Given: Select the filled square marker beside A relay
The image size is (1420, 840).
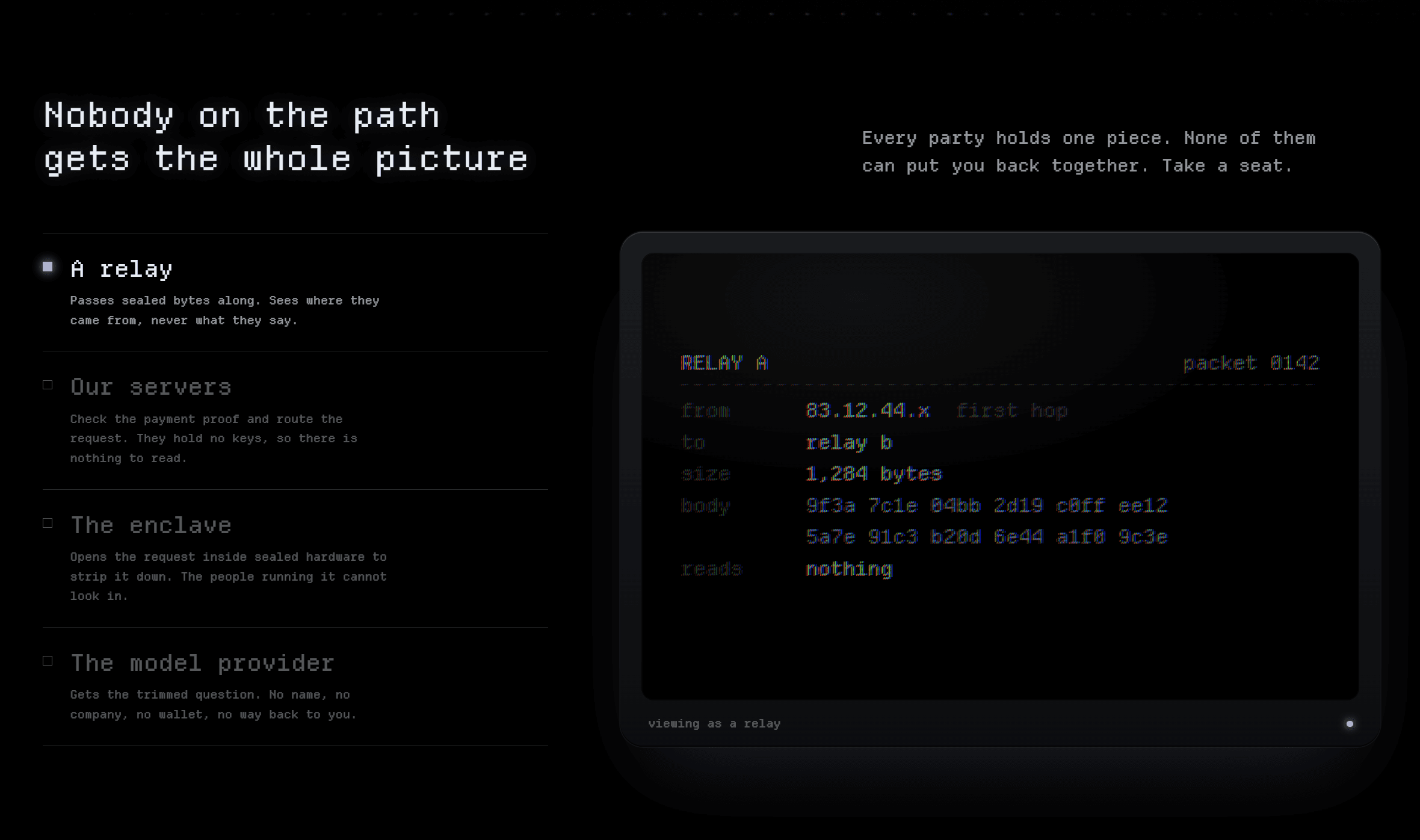Looking at the screenshot, I should (x=48, y=267).
